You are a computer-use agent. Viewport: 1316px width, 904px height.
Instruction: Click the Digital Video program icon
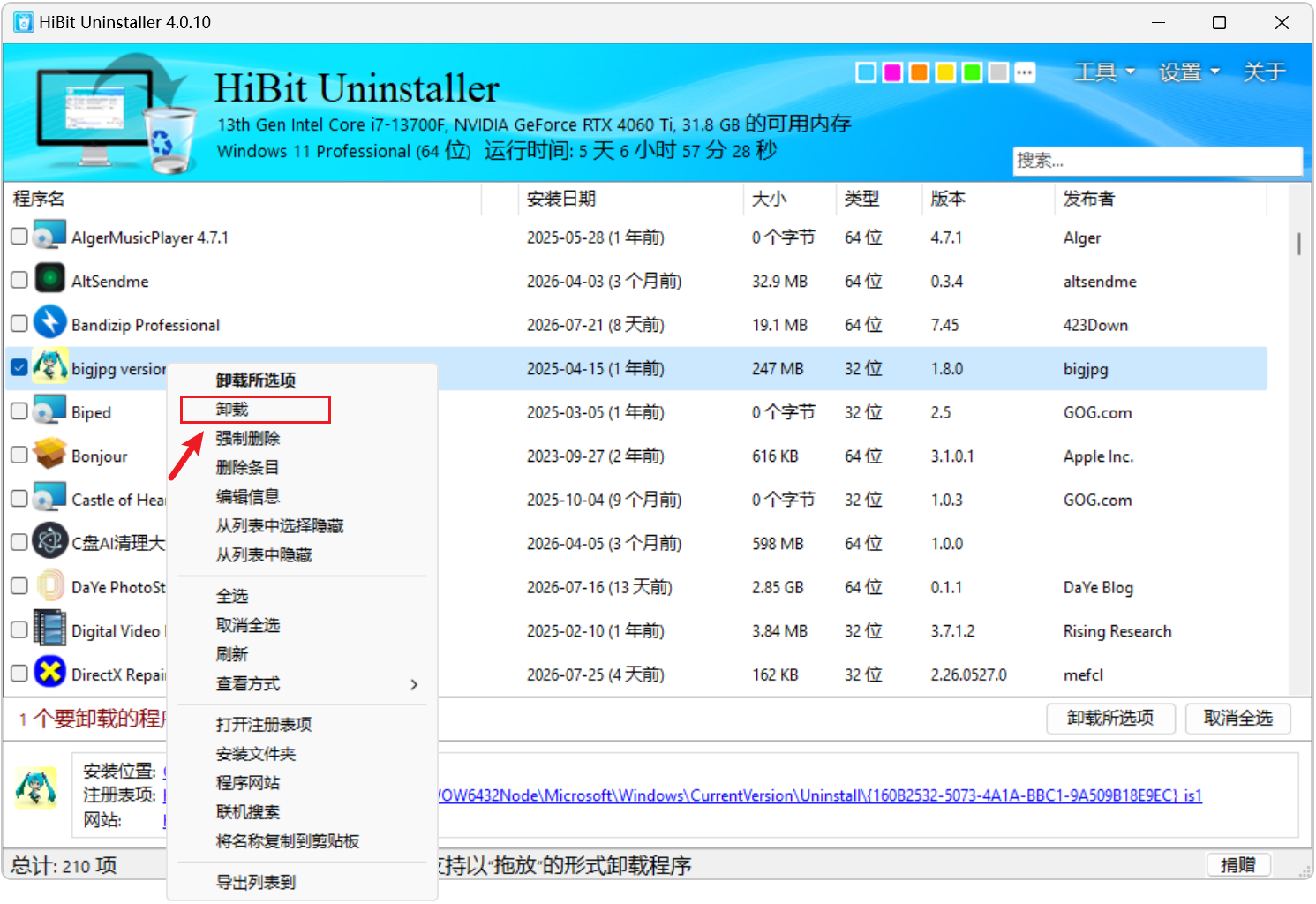click(x=49, y=629)
